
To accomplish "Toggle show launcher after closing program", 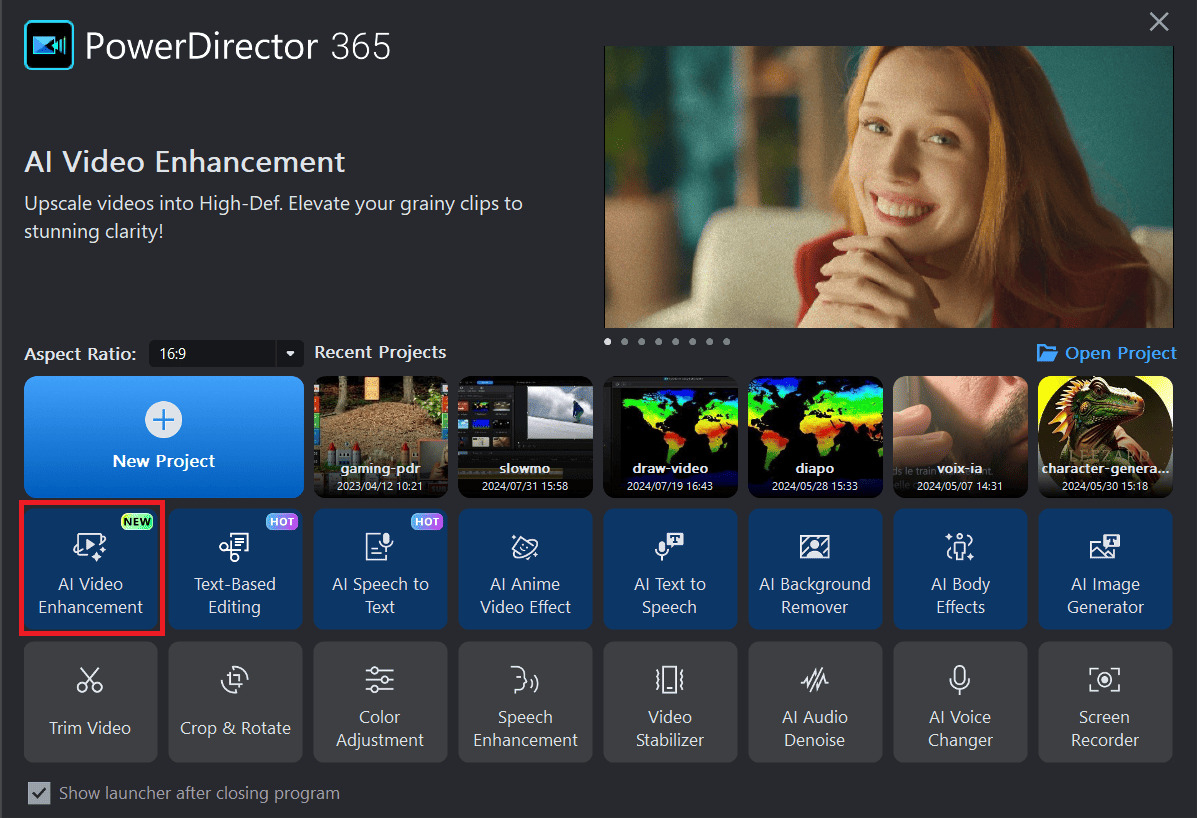I will pyautogui.click(x=39, y=793).
